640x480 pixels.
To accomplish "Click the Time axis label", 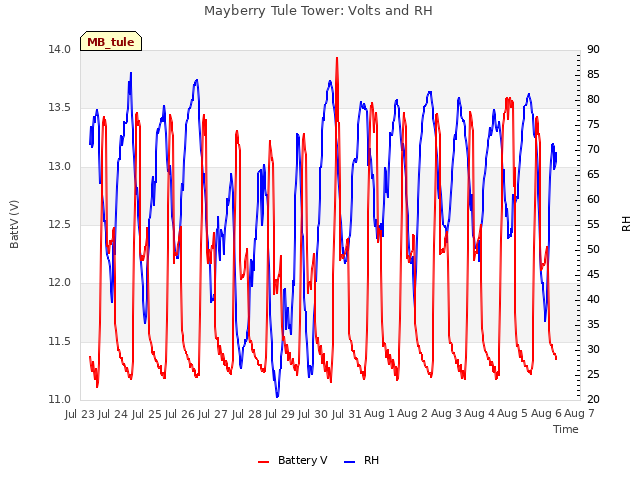I will 566,429.
